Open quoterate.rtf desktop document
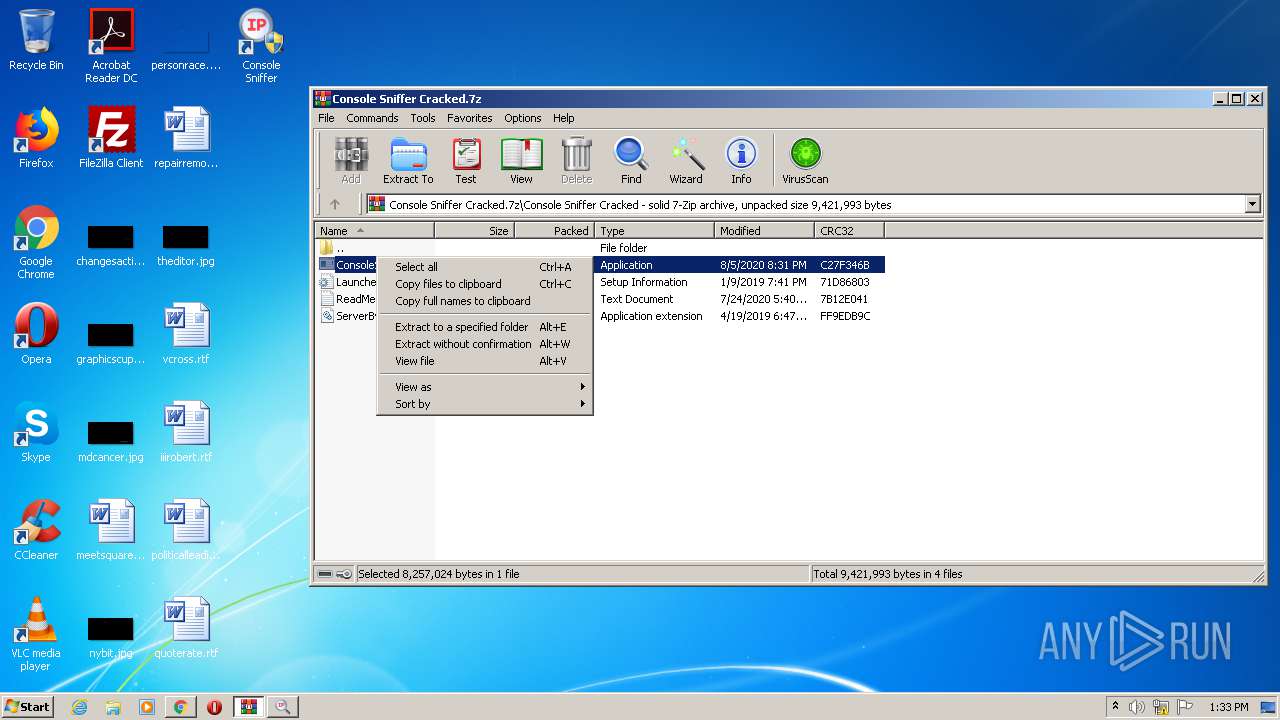 coord(186,628)
